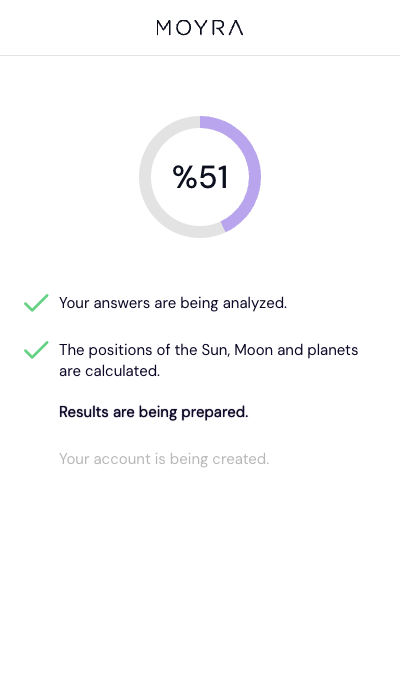Select the bold "Results are being prepared." step
Image resolution: width=400 pixels, height=691 pixels.
pyautogui.click(x=153, y=412)
